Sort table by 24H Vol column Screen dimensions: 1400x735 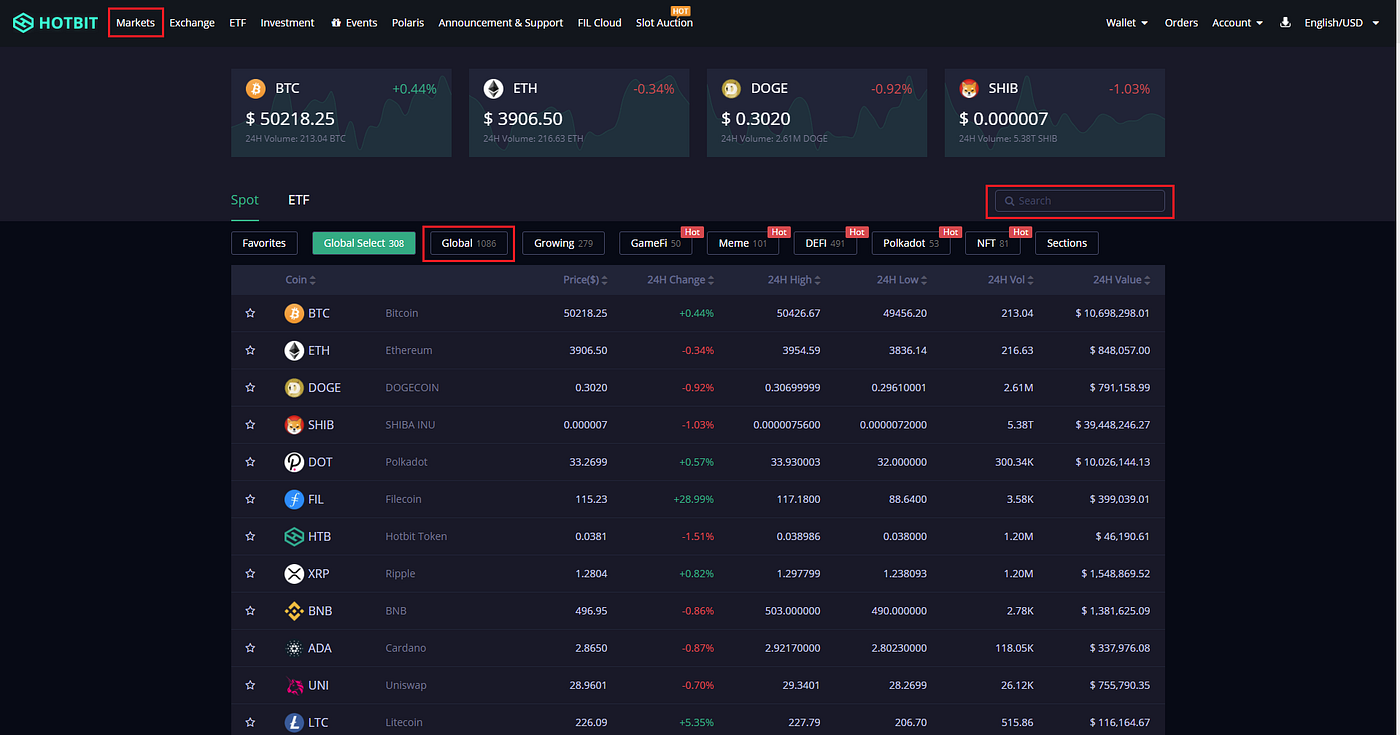1011,280
